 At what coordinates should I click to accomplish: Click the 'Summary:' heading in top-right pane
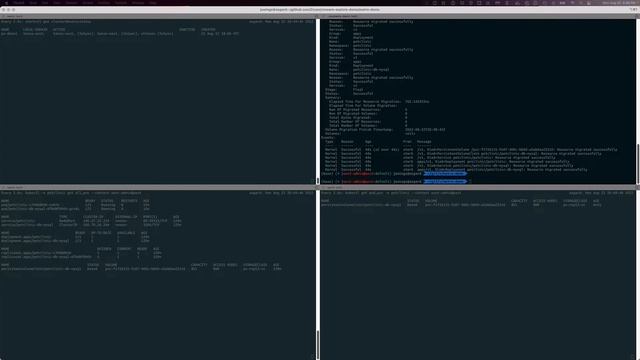[x=333, y=98]
